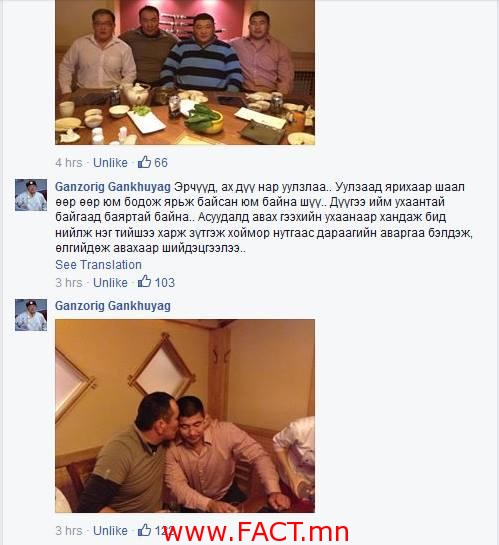Click the 3 hrs timestamp under text comment
Viewport: 499px width, 545px height.
click(69, 283)
